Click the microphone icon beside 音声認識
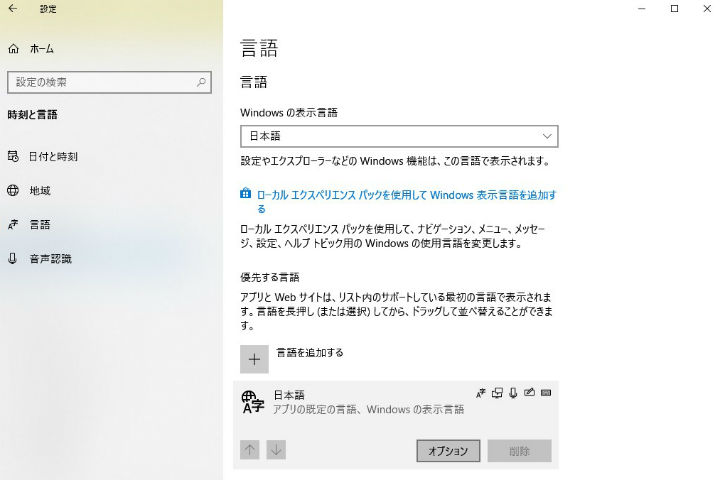The width and height of the screenshot is (720, 480). 13,259
